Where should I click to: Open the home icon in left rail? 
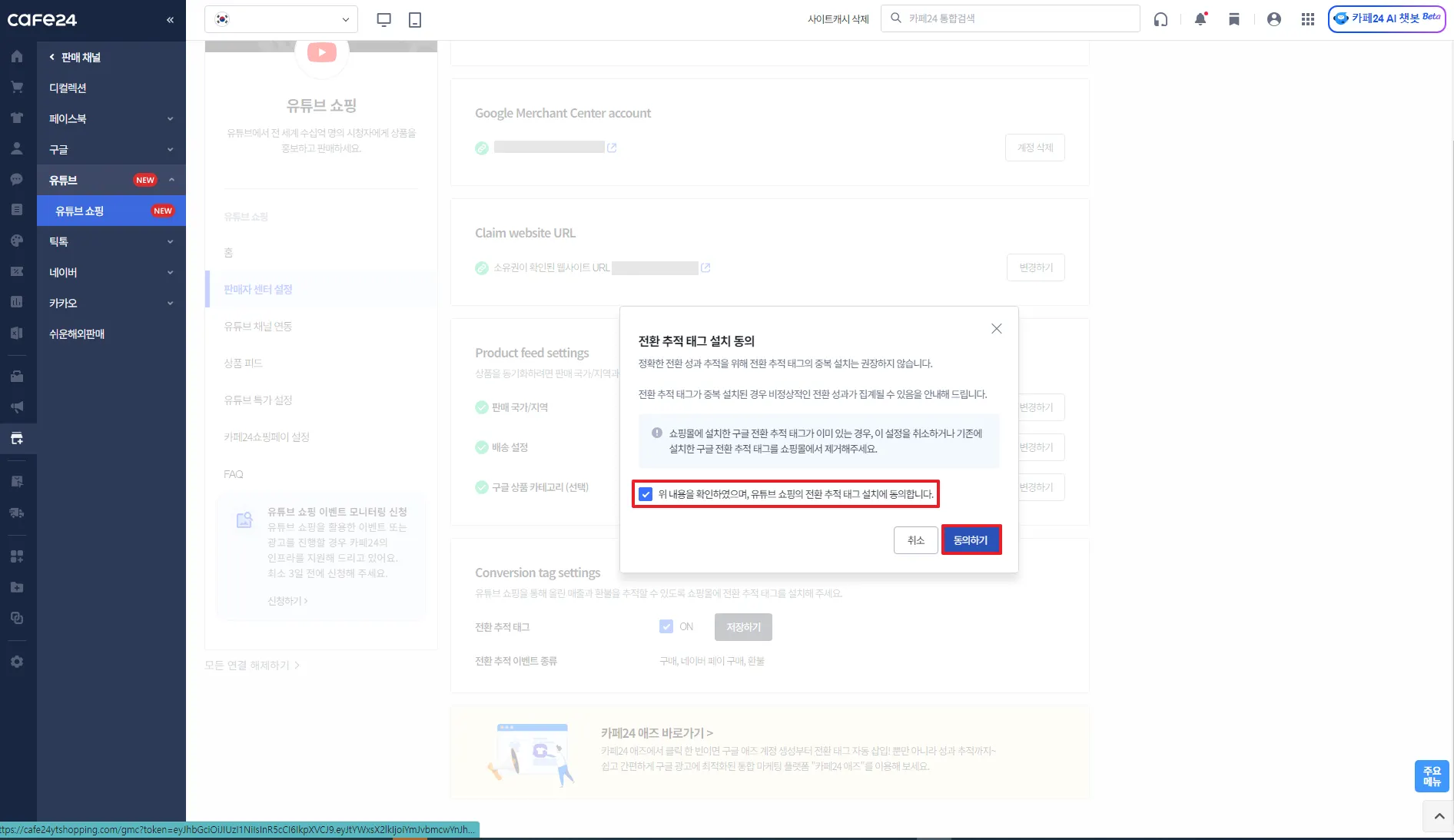pyautogui.click(x=17, y=56)
